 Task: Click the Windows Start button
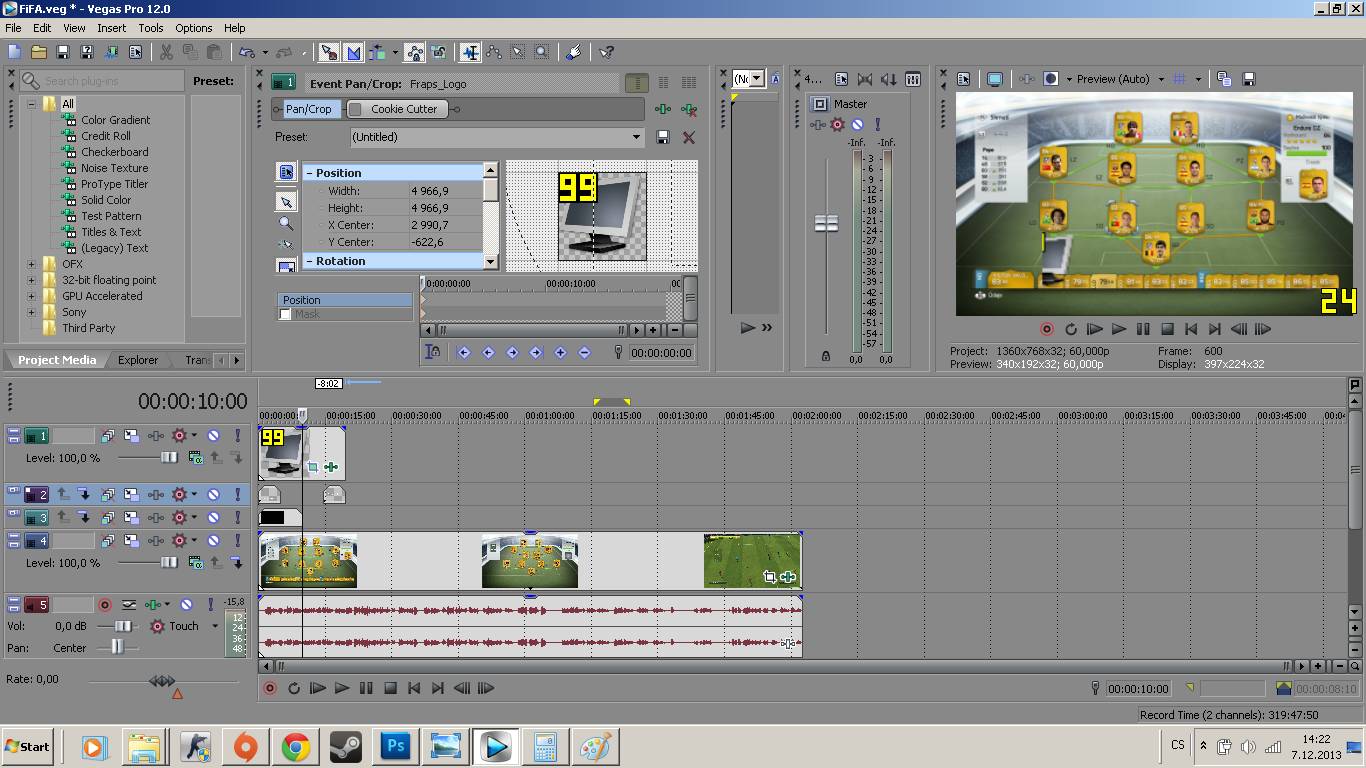[27, 747]
